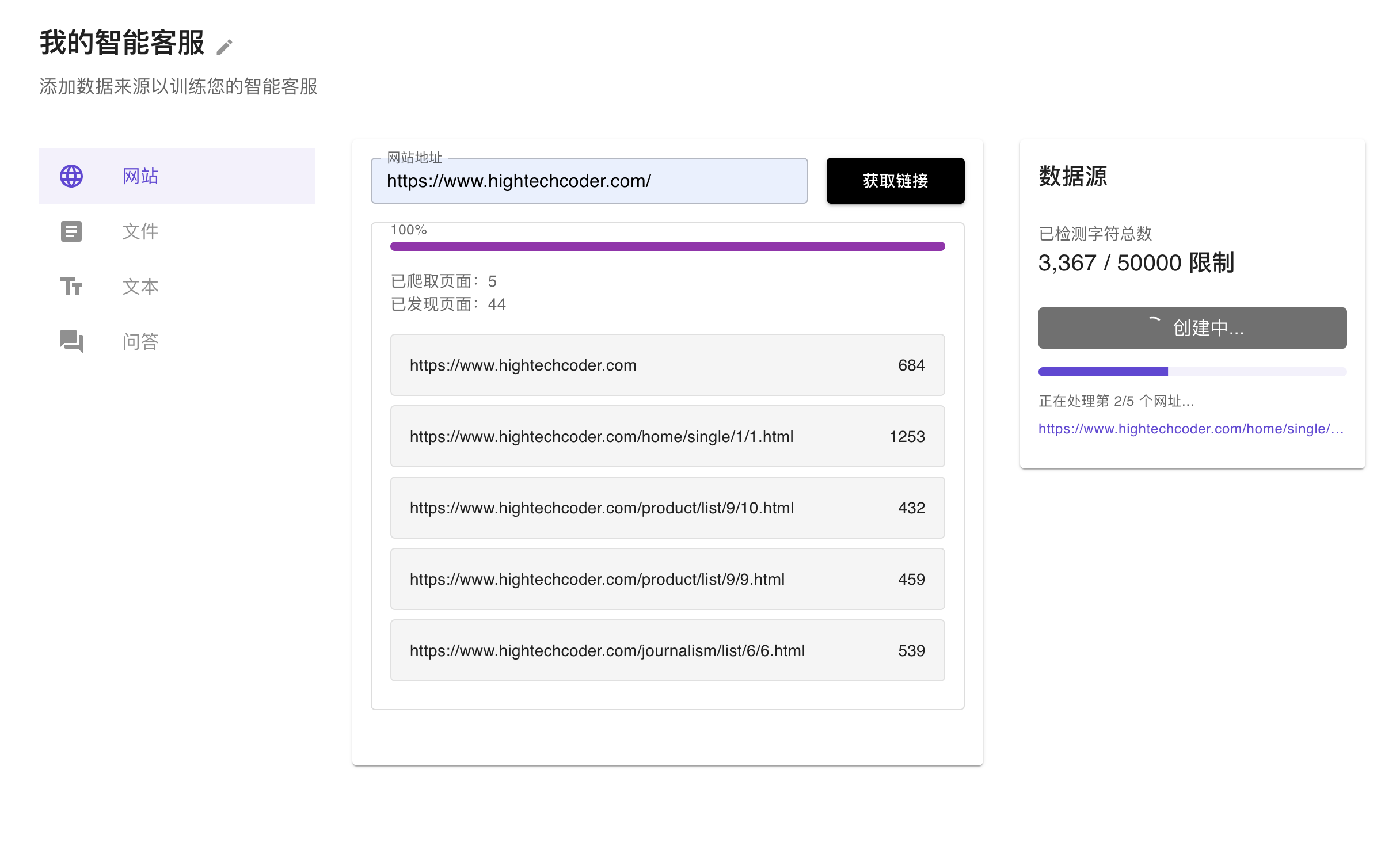Click the 获取链接 button

point(896,181)
